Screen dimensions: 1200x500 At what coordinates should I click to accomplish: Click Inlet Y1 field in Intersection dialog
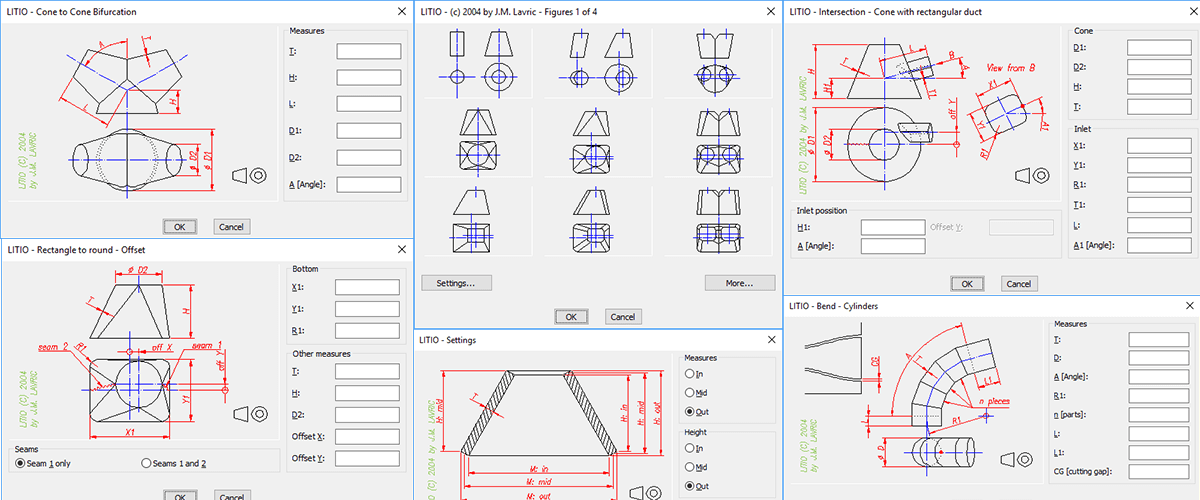tap(1158, 166)
